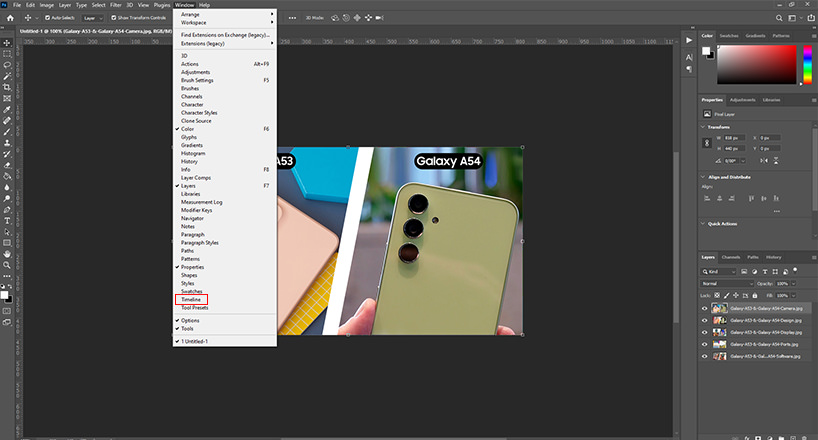Select the Frame tool
This screenshot has height=440, width=818.
pos(7,98)
